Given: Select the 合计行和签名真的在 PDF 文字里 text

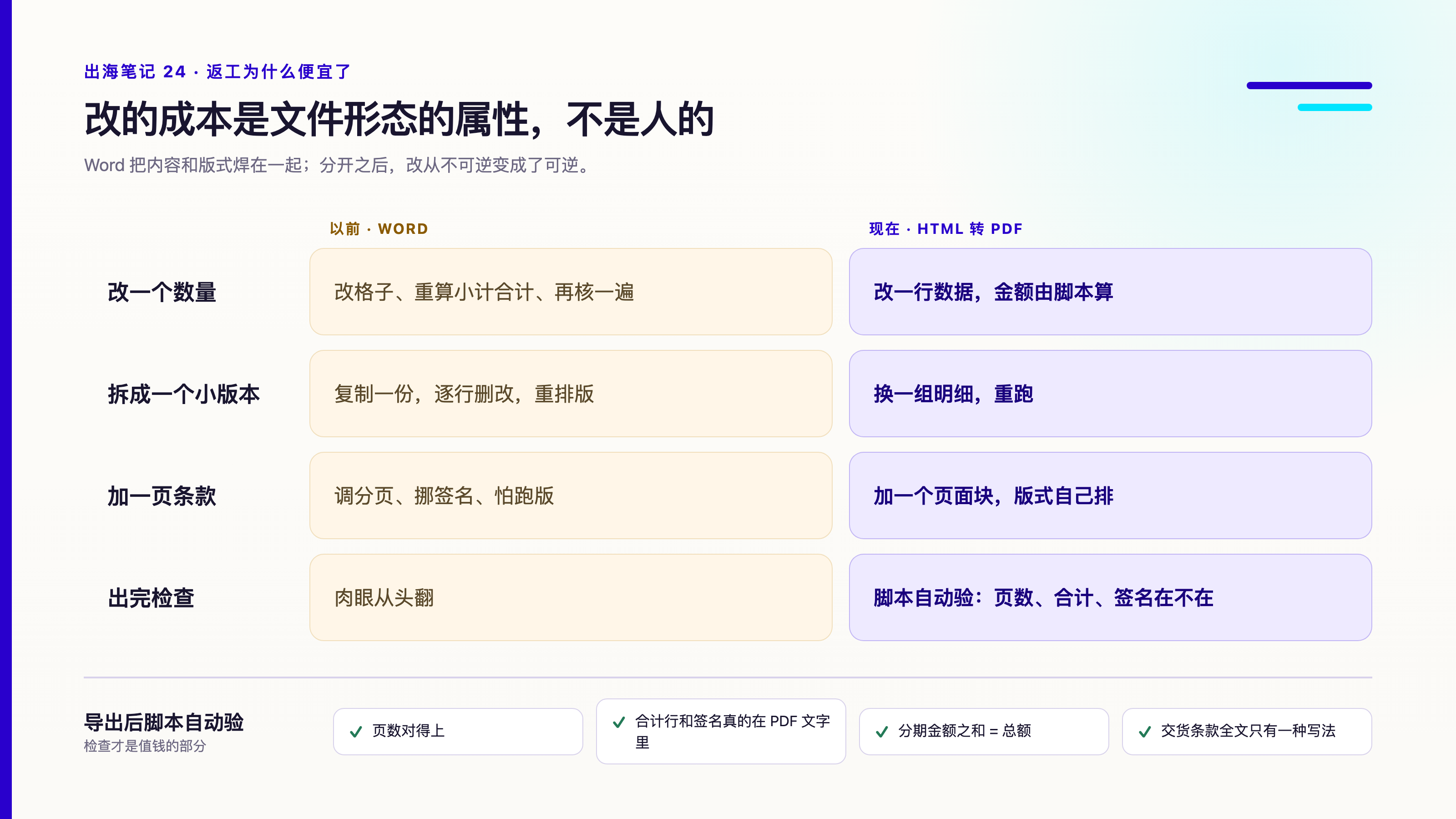Looking at the screenshot, I should pos(733,731).
